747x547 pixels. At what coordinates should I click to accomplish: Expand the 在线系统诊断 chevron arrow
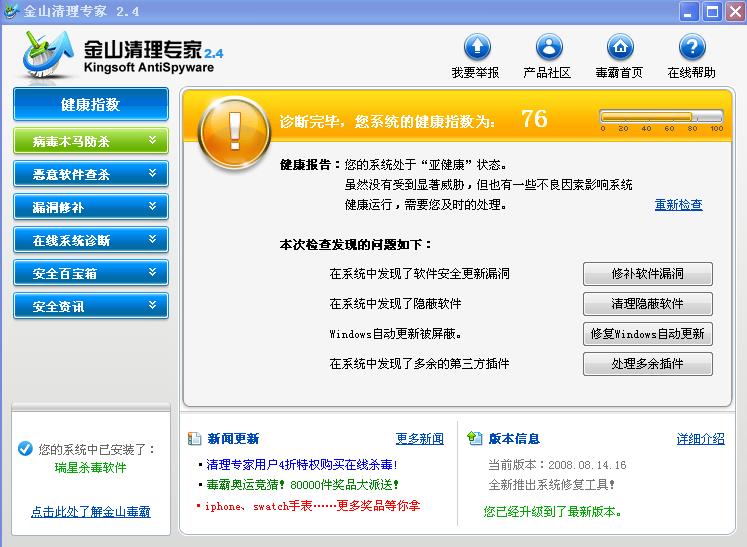click(x=152, y=239)
